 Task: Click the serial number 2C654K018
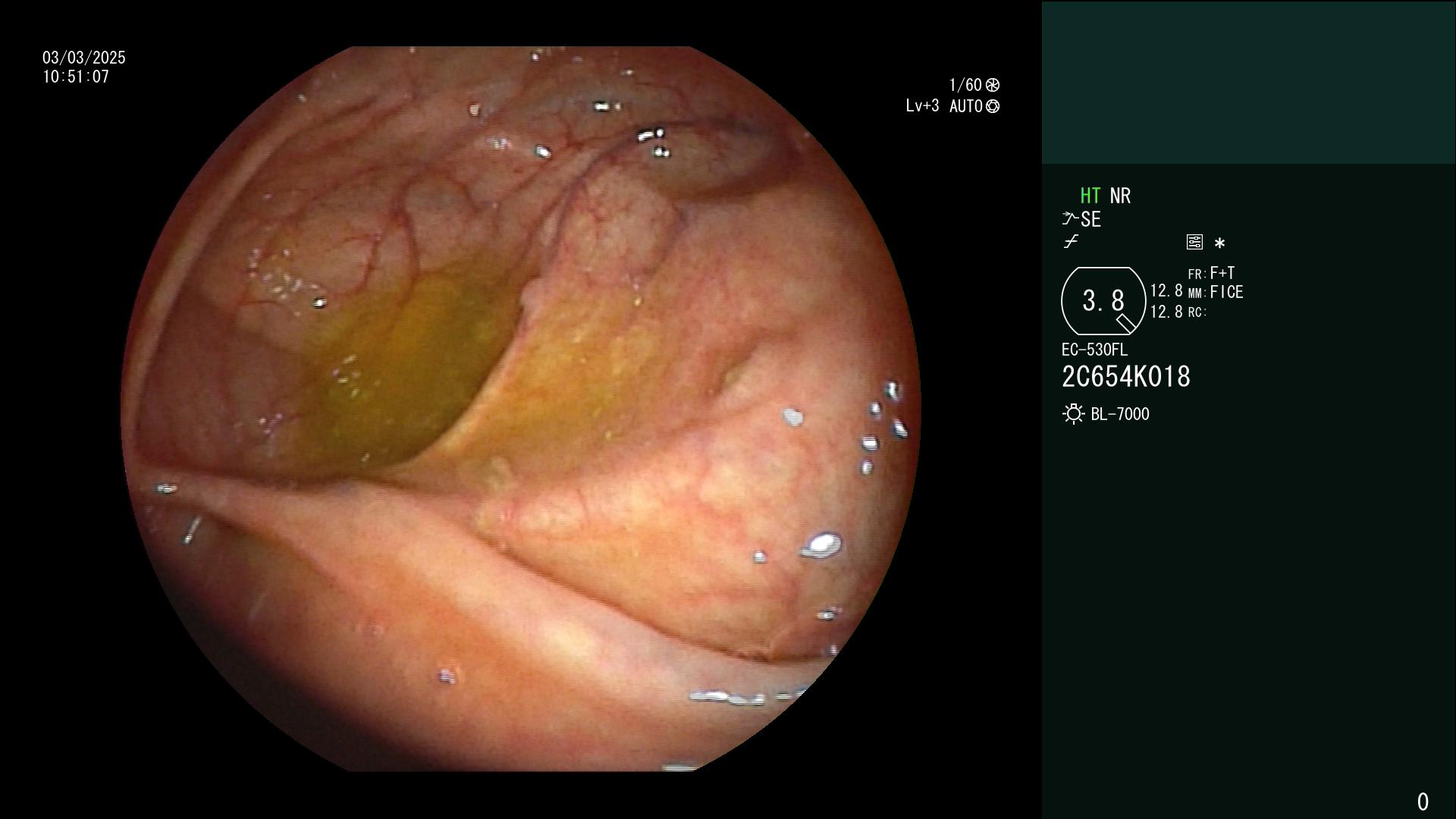pos(1126,377)
